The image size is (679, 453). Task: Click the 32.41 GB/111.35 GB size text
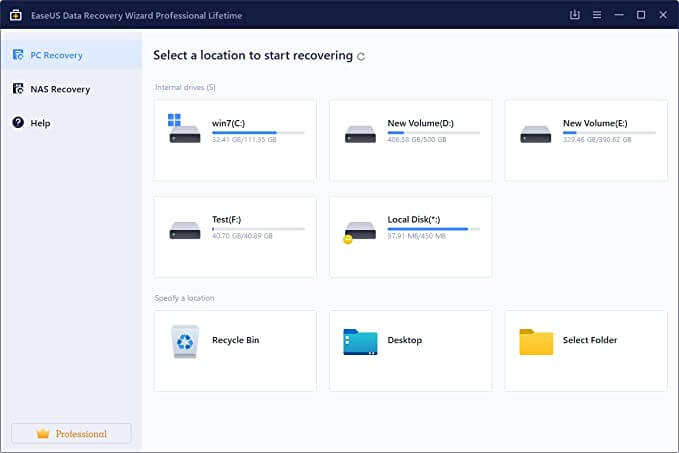coord(244,139)
